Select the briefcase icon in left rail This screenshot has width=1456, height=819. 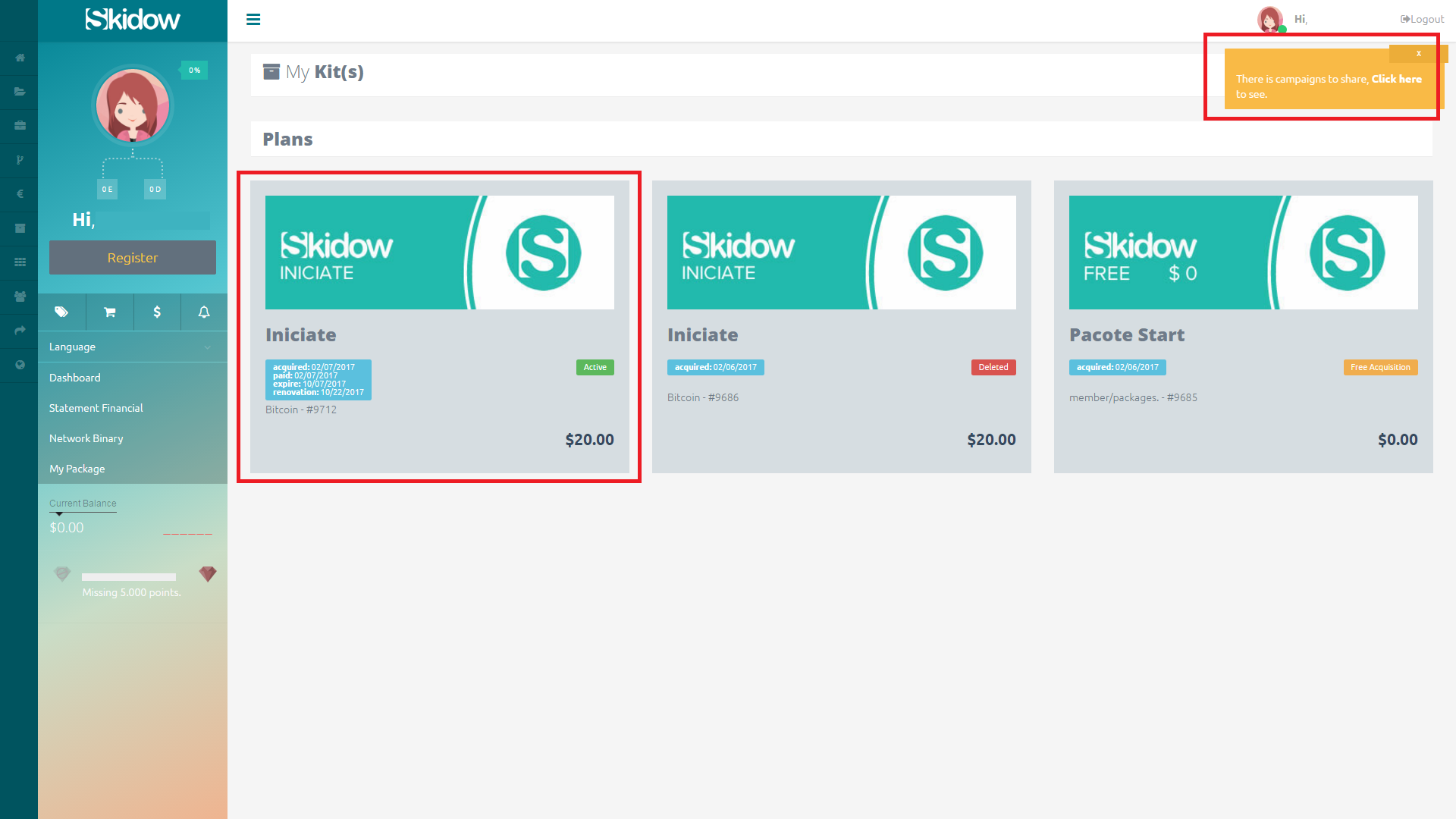(x=20, y=126)
